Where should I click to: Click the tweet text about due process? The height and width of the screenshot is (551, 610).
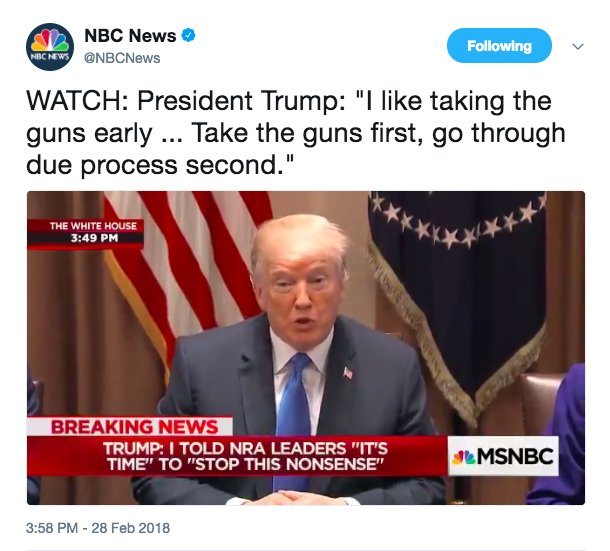point(296,133)
